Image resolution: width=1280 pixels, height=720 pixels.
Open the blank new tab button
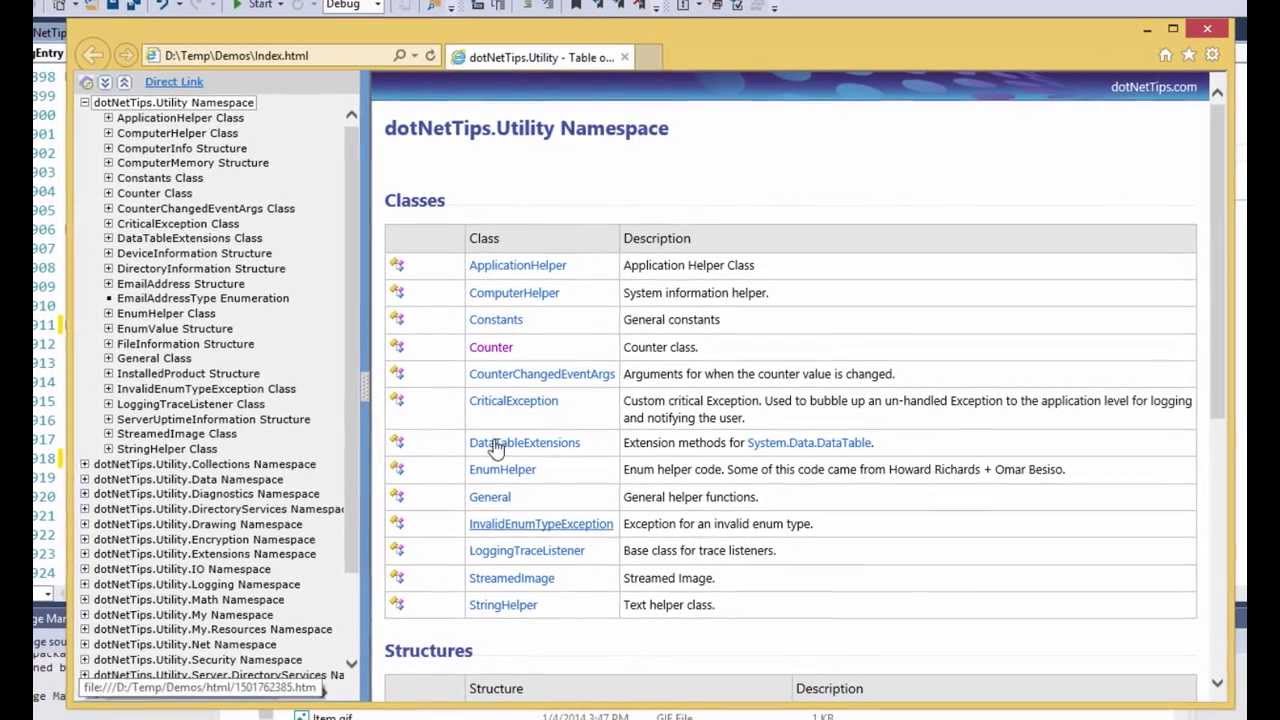[648, 57]
